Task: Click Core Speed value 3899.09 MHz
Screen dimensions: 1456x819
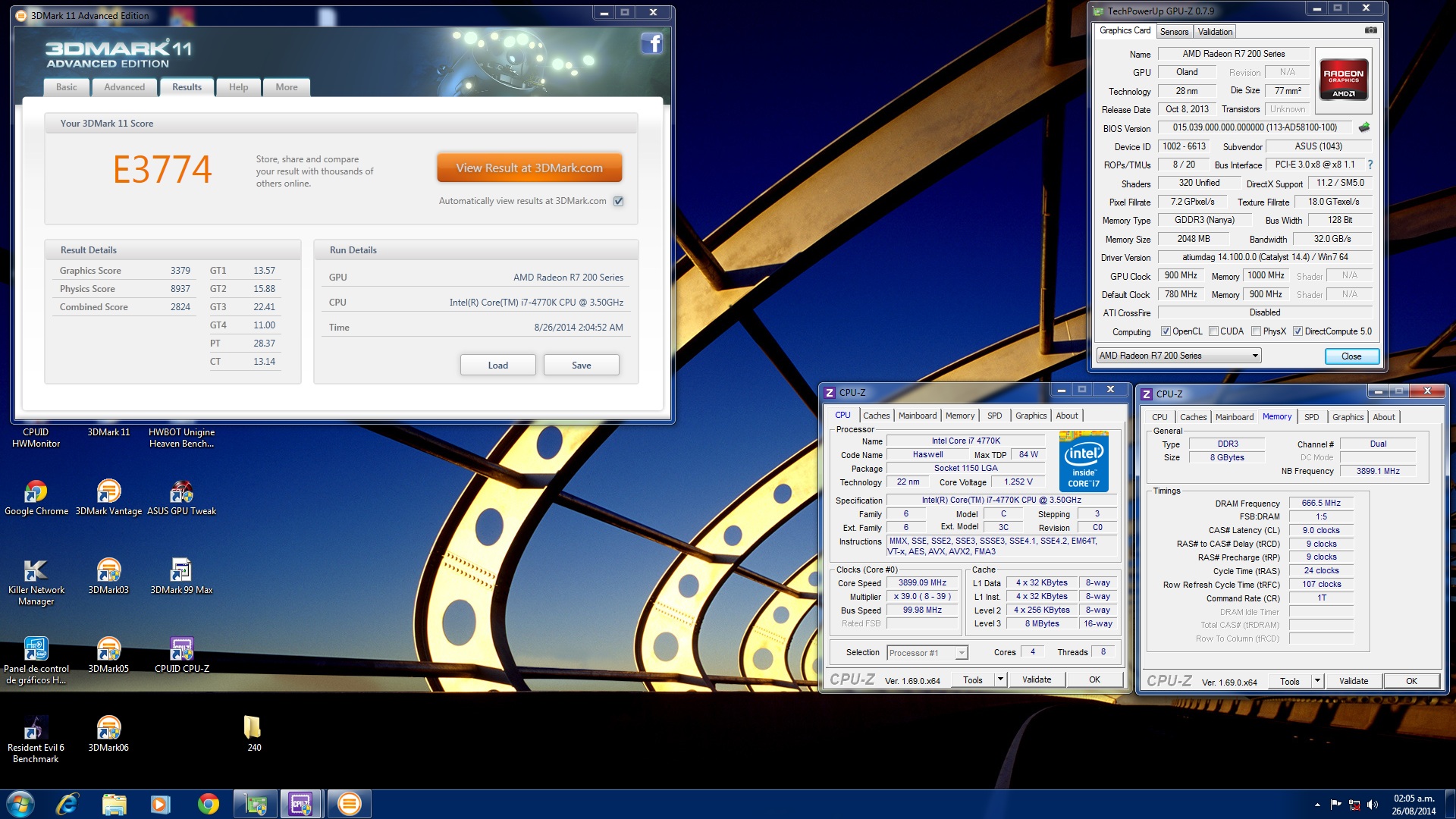Action: 922,582
